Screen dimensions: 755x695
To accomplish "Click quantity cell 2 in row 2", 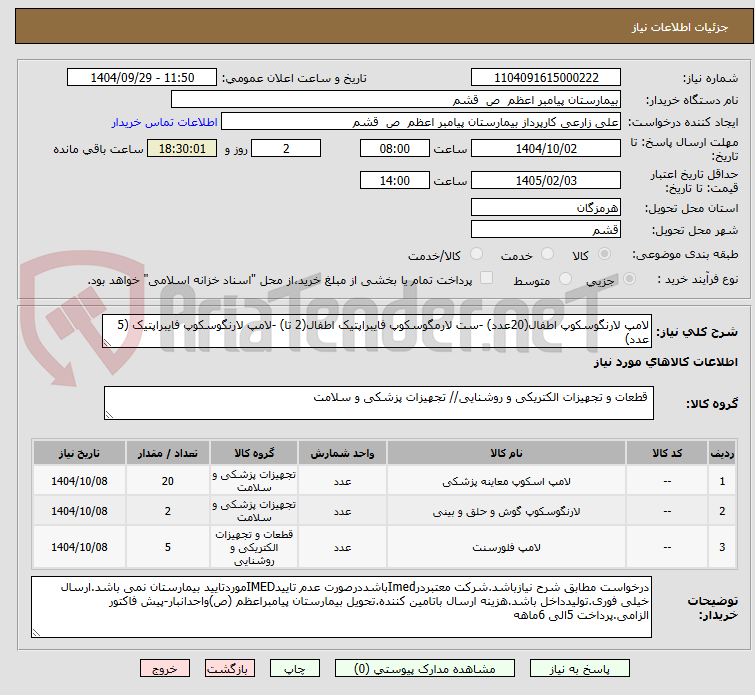I will coord(168,511).
